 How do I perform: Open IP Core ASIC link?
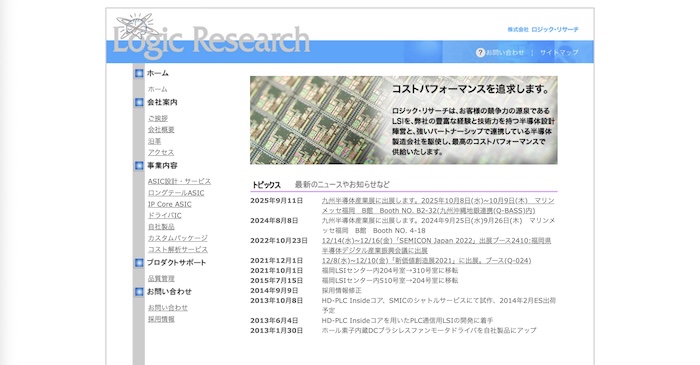point(170,204)
